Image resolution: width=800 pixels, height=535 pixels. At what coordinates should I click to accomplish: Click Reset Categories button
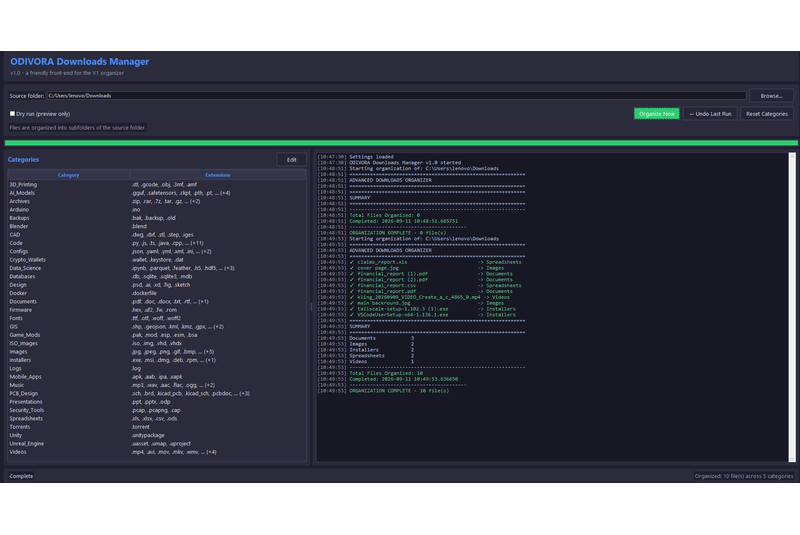tap(766, 114)
